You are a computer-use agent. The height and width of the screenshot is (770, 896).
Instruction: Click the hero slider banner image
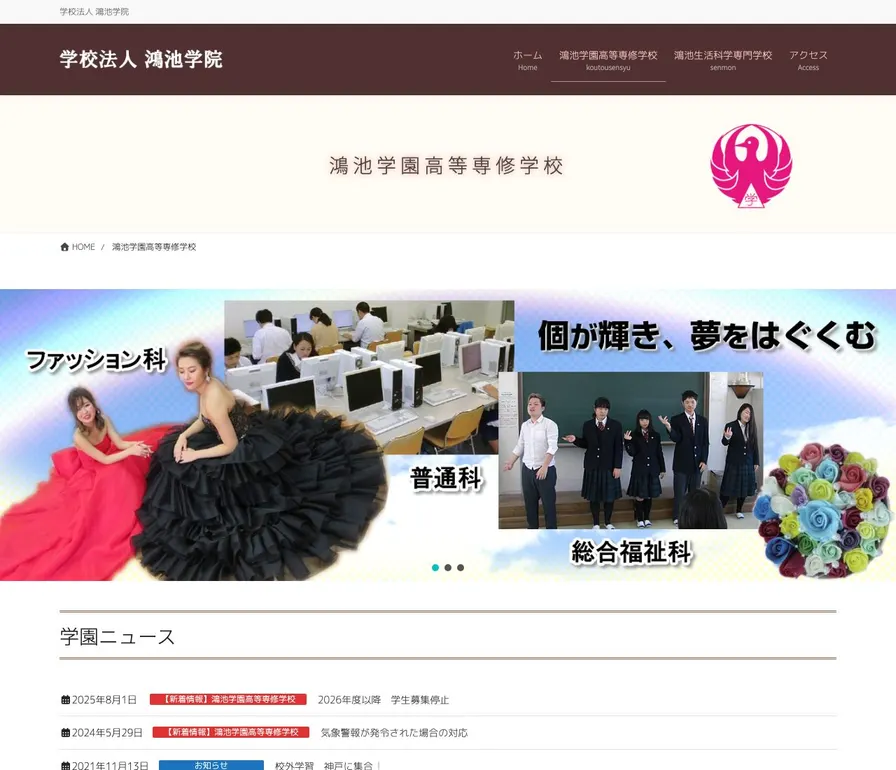point(448,435)
